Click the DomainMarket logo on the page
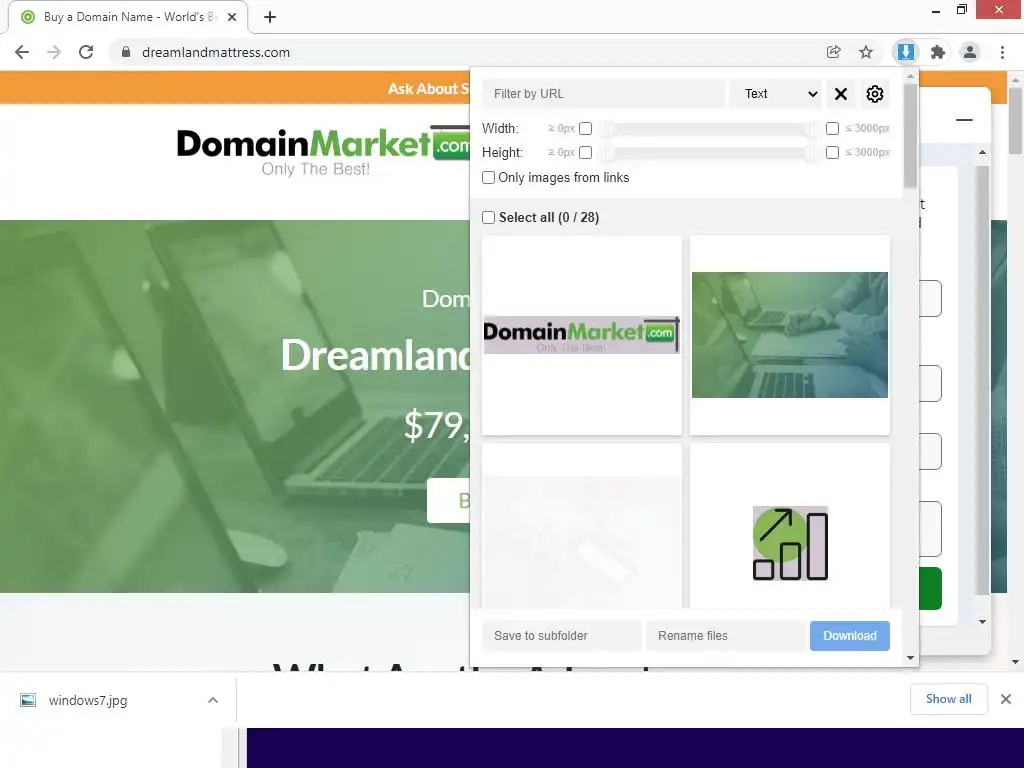1024x768 pixels. pyautogui.click(x=323, y=150)
